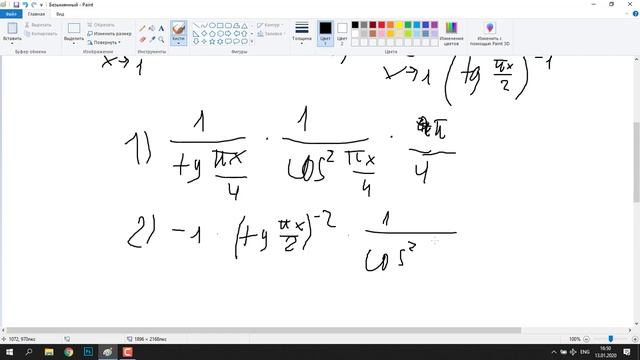Select the Color picker eyedropper tool
Screen dimensions: 640x360
152,40
